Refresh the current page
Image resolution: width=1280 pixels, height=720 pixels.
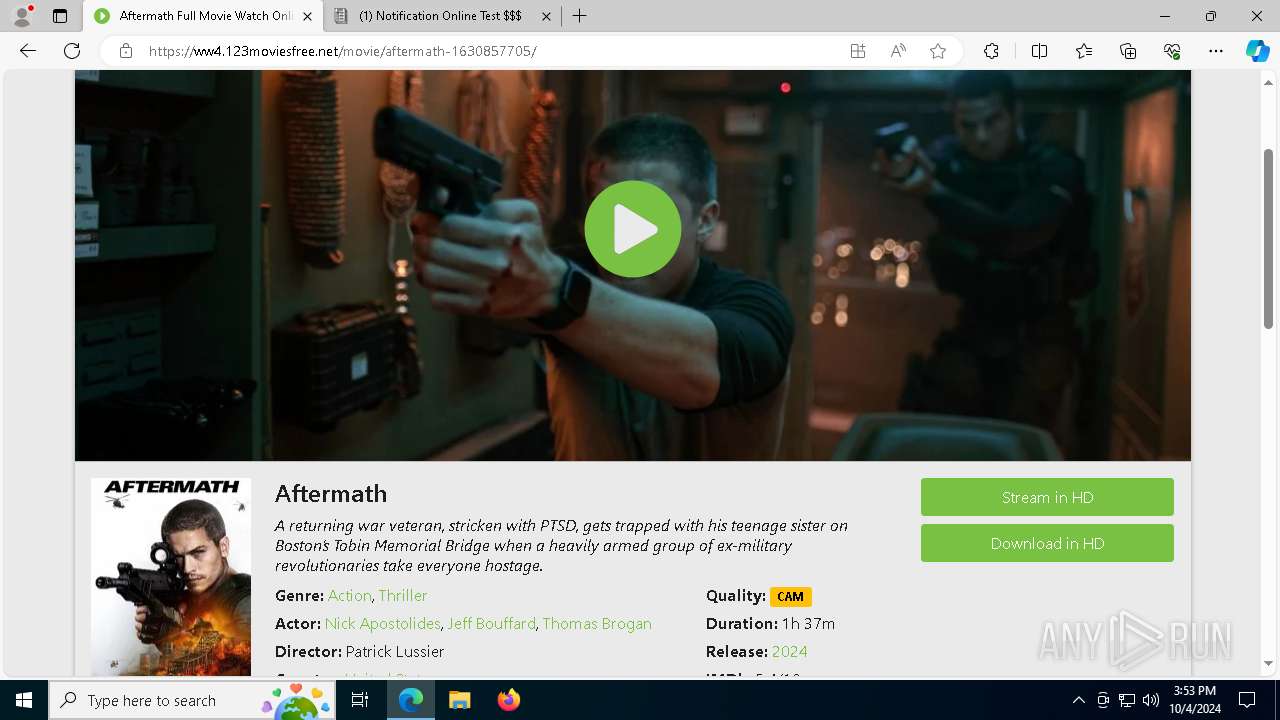point(72,51)
